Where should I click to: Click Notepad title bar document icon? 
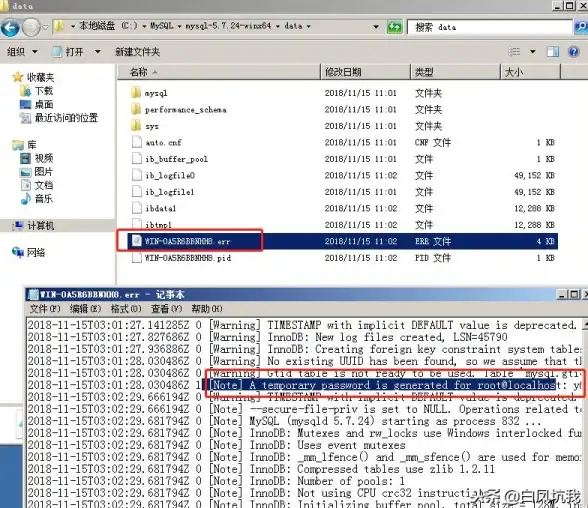(x=33, y=295)
